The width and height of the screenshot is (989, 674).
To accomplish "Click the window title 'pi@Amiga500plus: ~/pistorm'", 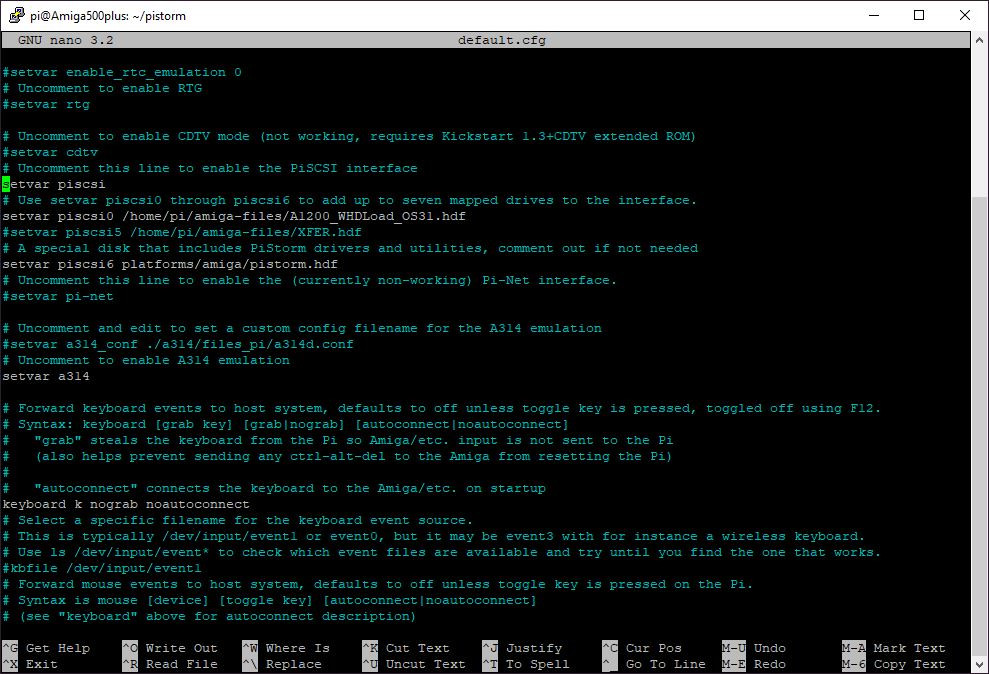I will click(108, 16).
